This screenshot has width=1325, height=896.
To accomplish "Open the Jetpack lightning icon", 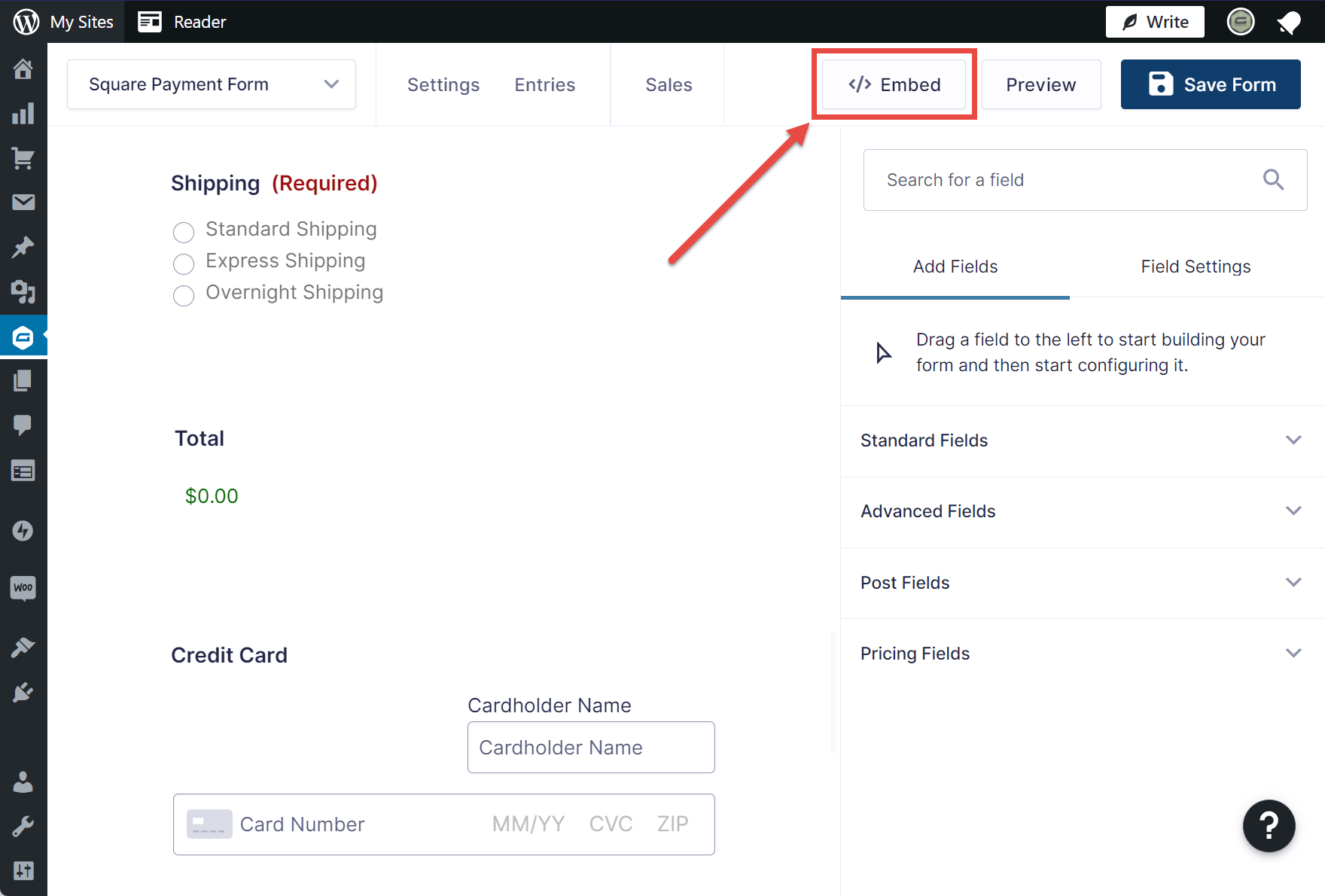I will pos(23,531).
